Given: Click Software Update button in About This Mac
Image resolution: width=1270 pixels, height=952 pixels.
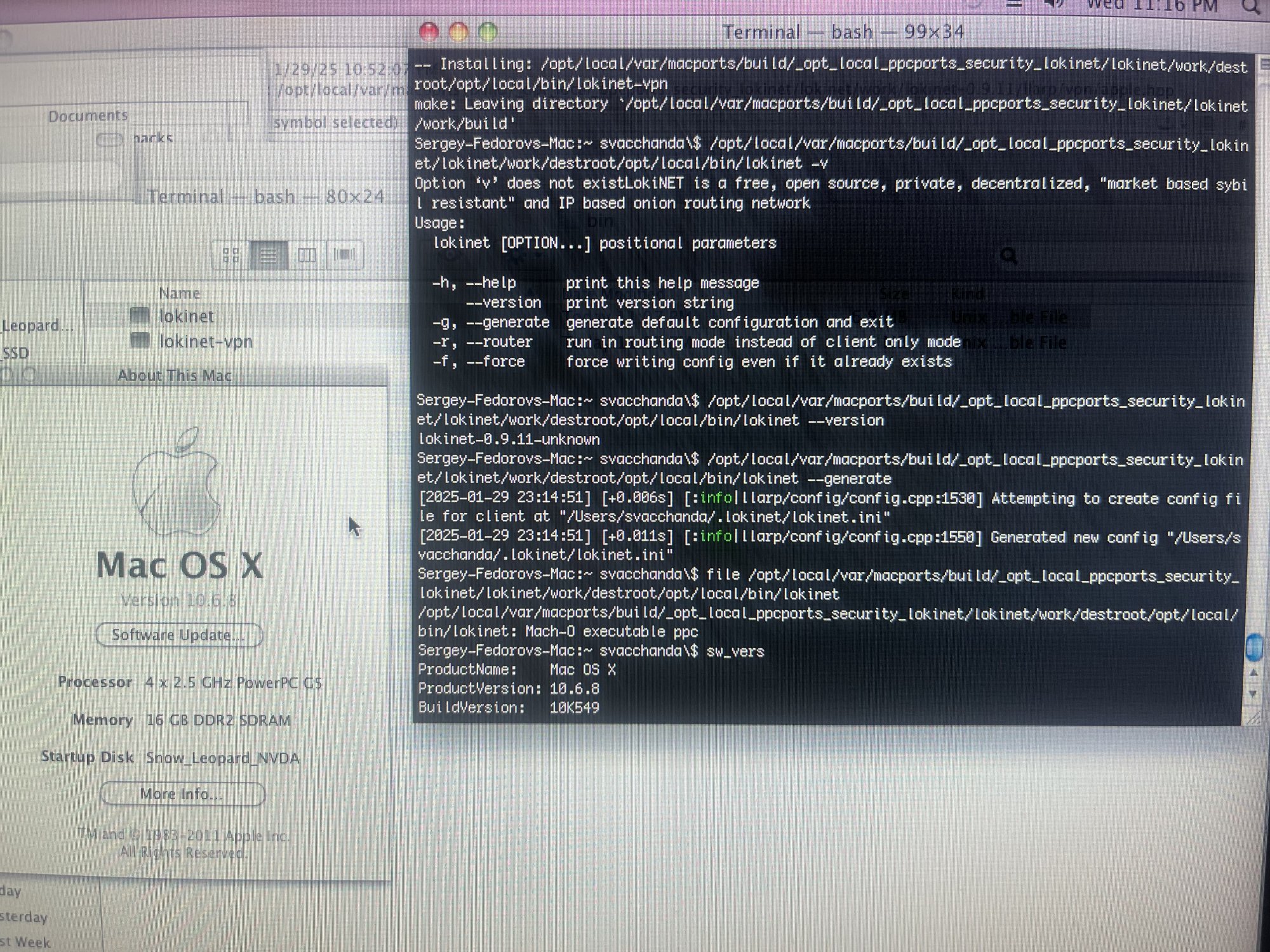Looking at the screenshot, I should click(178, 635).
